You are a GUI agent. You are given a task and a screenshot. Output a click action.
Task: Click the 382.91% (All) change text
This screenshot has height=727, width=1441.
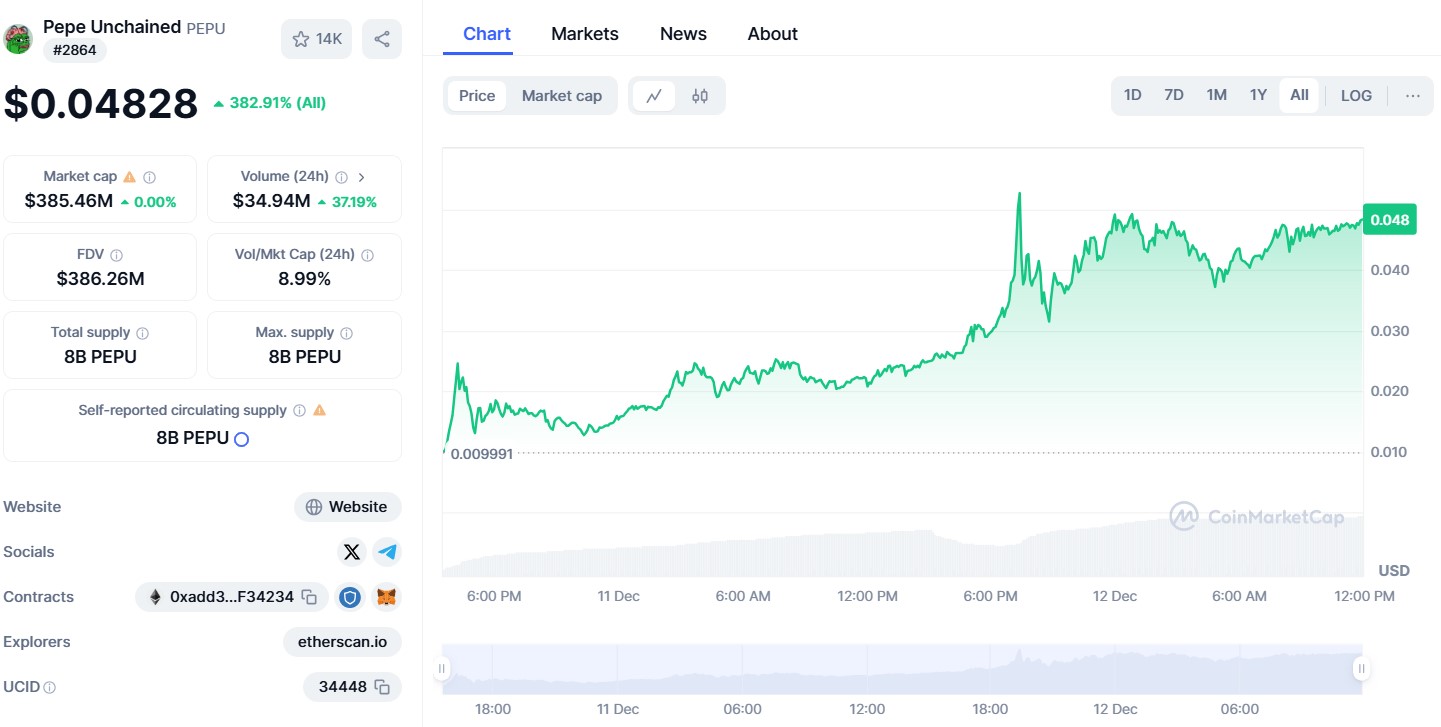tap(277, 102)
